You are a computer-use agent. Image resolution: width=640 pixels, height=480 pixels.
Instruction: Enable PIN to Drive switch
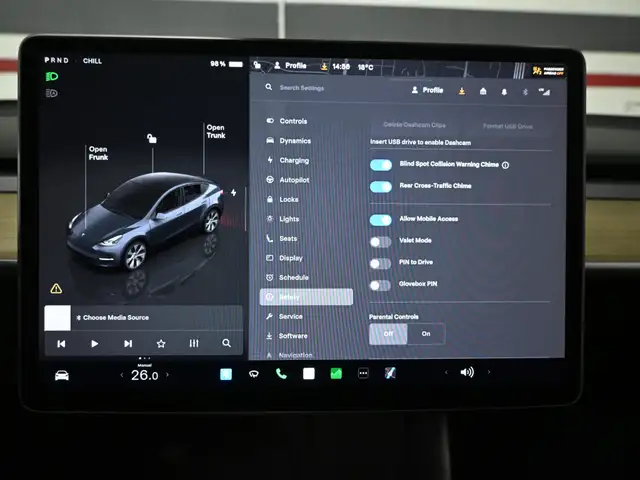pyautogui.click(x=380, y=263)
